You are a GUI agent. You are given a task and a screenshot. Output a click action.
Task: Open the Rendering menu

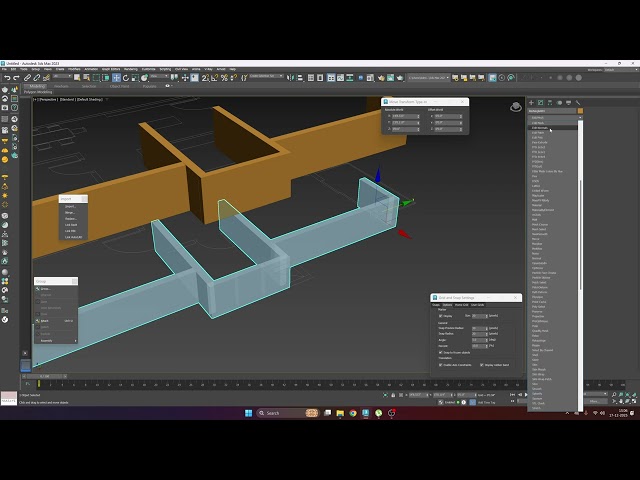point(131,69)
